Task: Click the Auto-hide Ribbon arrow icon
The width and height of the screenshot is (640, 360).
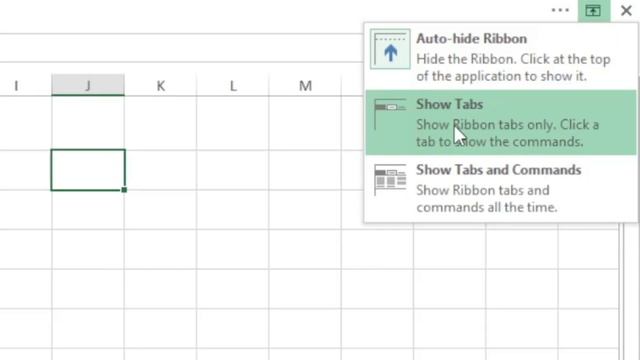Action: click(390, 49)
